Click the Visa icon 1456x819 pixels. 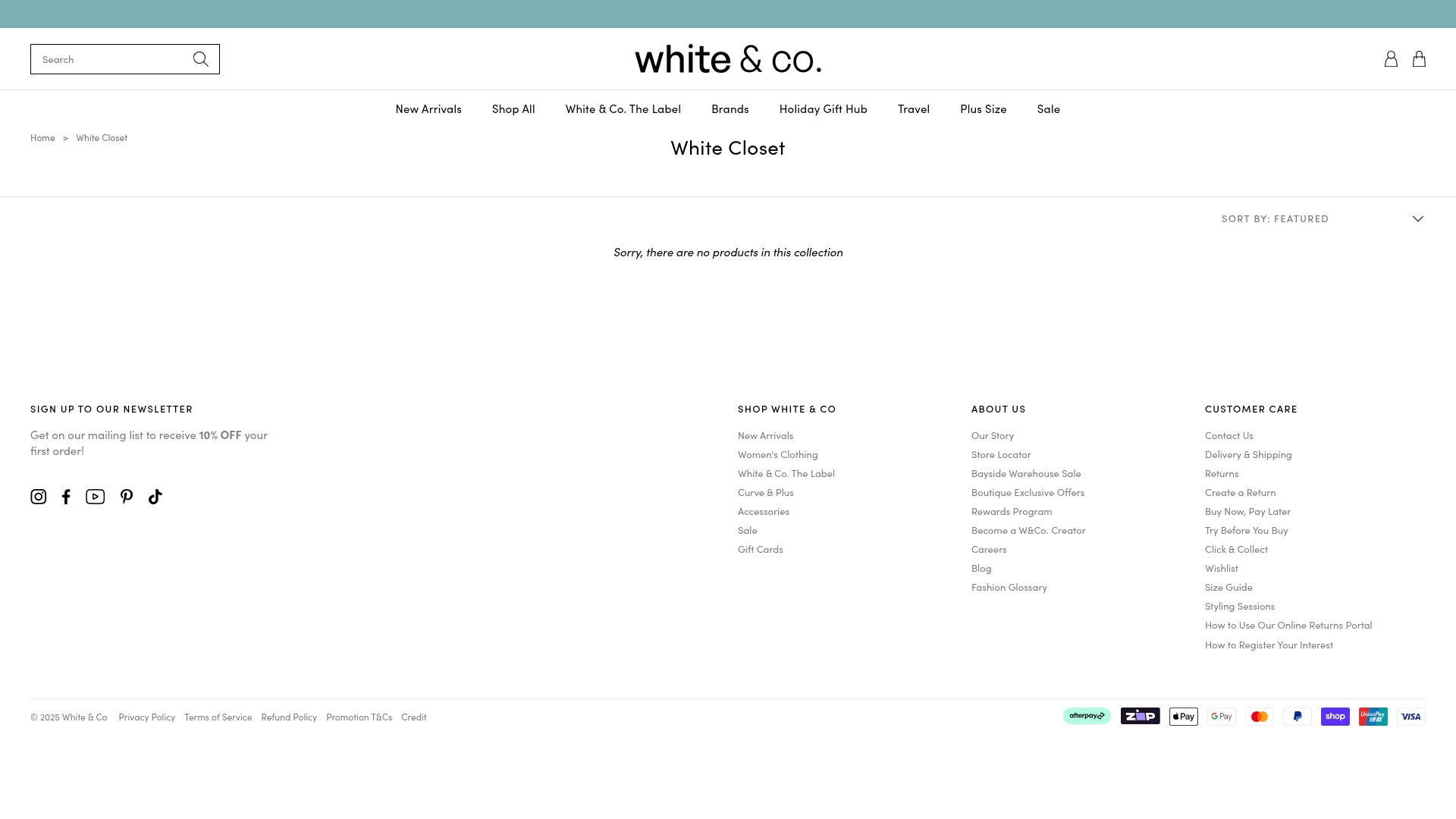[1411, 717]
